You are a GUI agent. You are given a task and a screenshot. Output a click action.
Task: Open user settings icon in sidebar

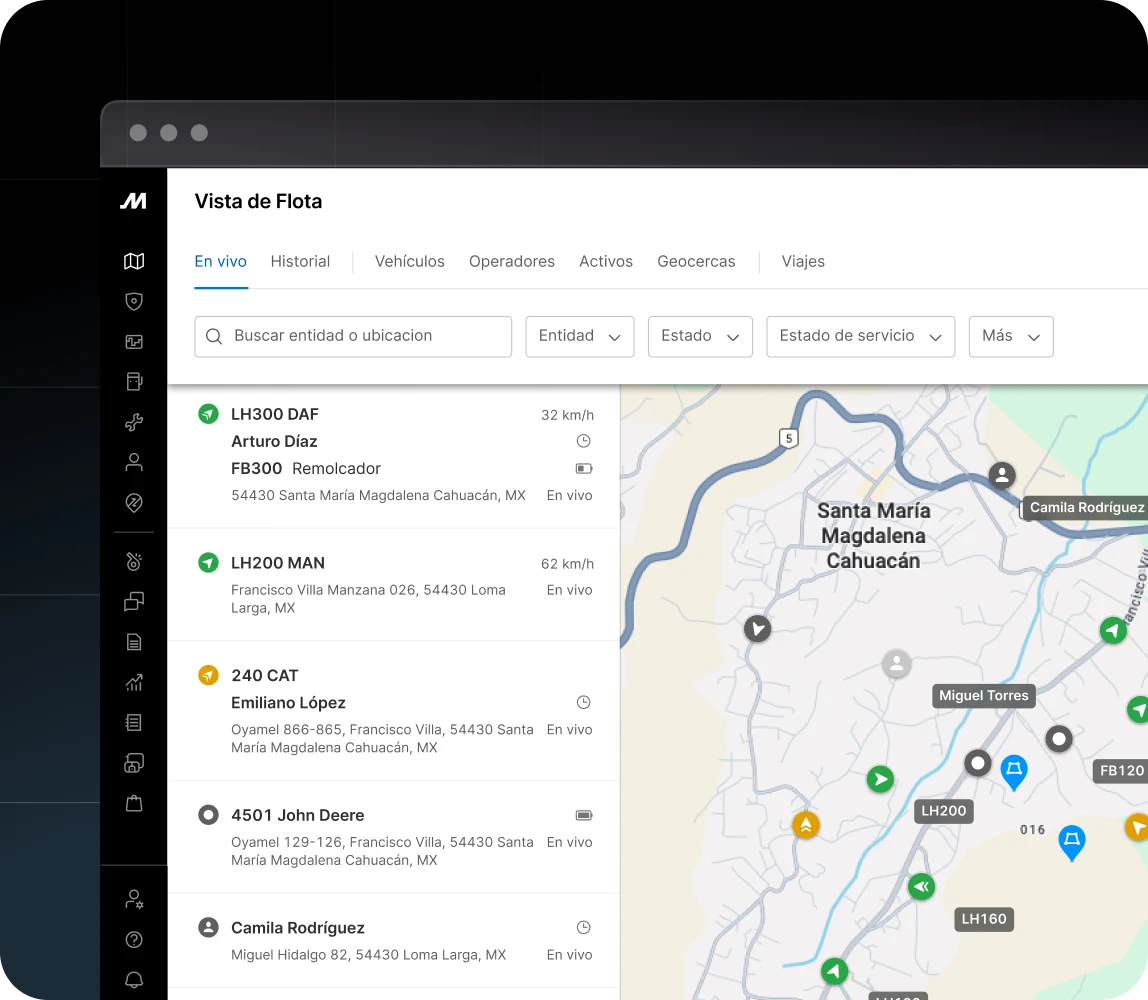pos(134,899)
